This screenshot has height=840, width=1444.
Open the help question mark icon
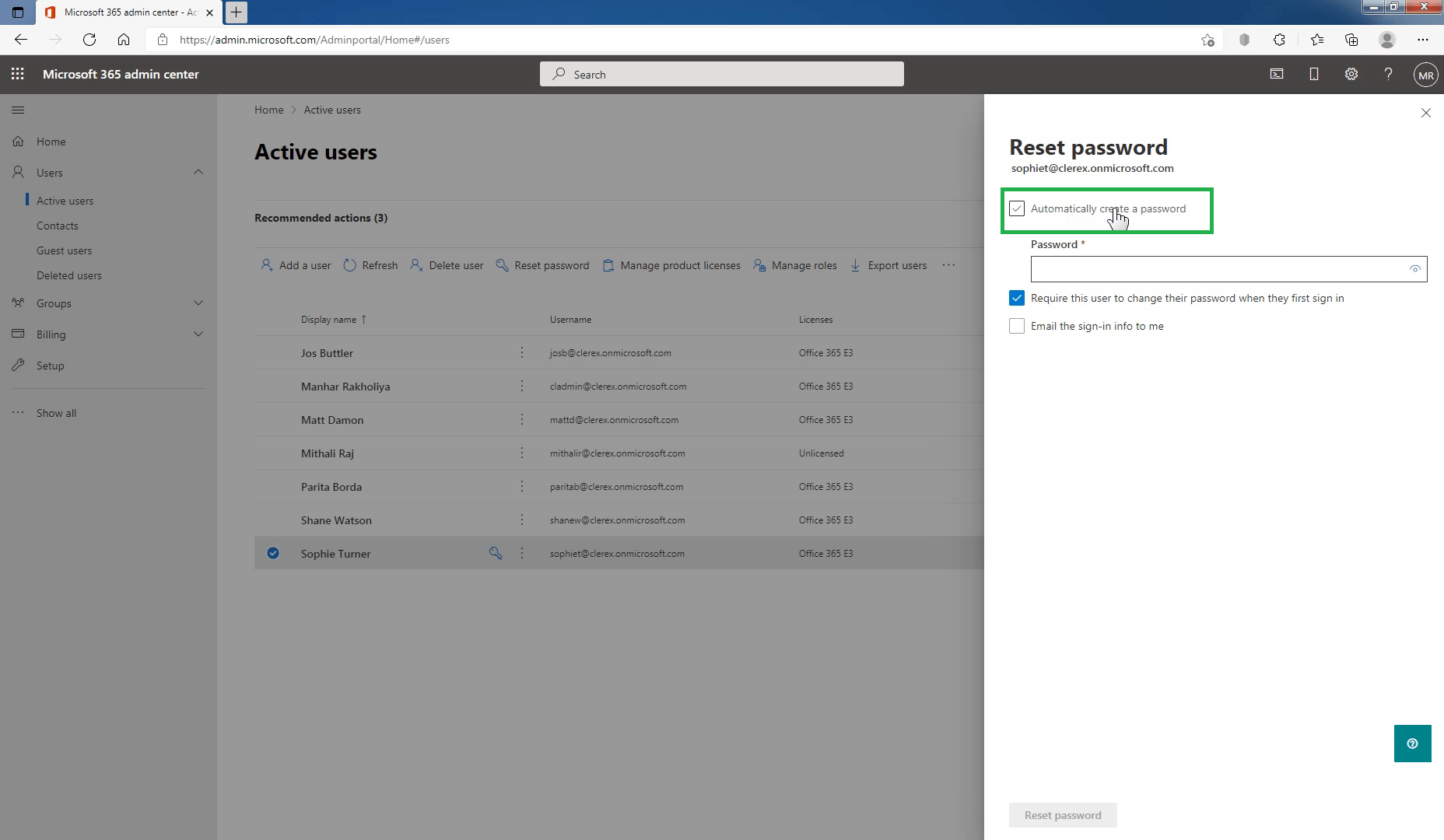click(x=1388, y=74)
